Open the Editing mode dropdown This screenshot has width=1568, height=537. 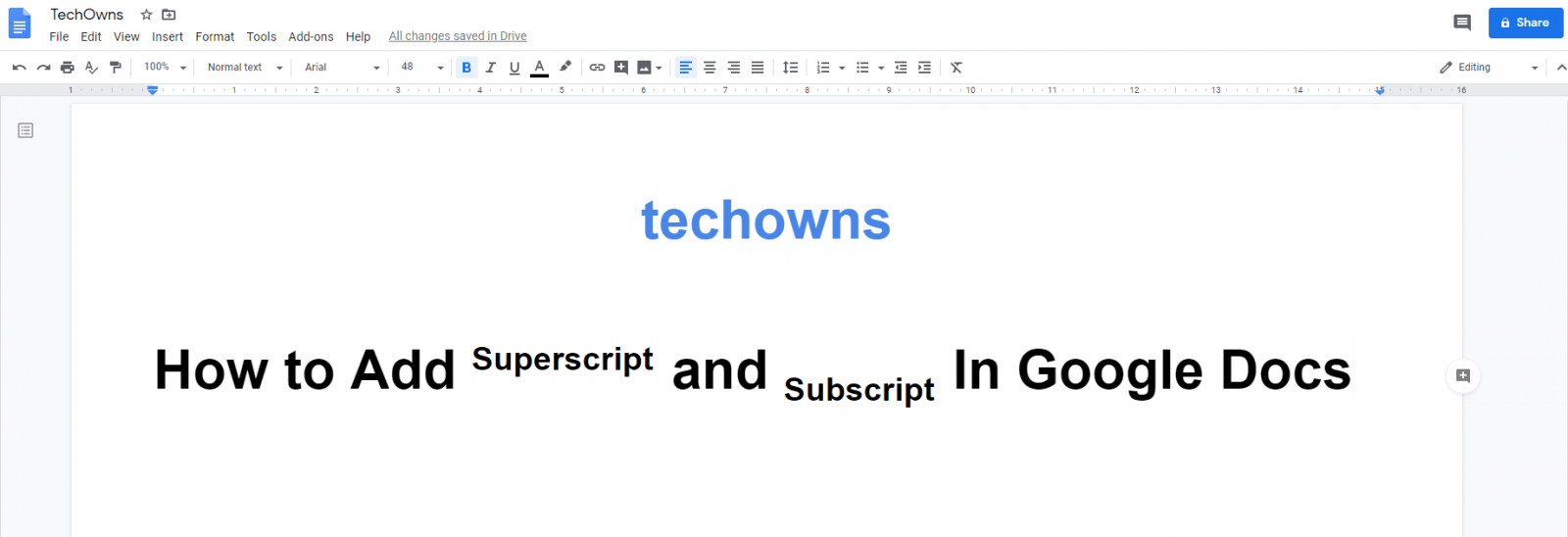click(x=1489, y=68)
